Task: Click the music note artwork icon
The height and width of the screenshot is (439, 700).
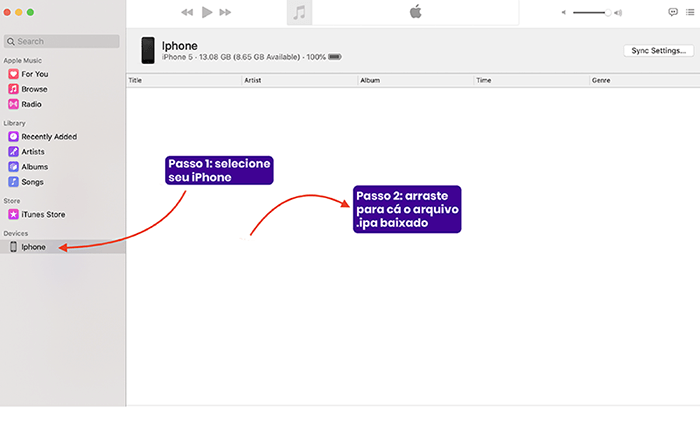Action: click(299, 13)
